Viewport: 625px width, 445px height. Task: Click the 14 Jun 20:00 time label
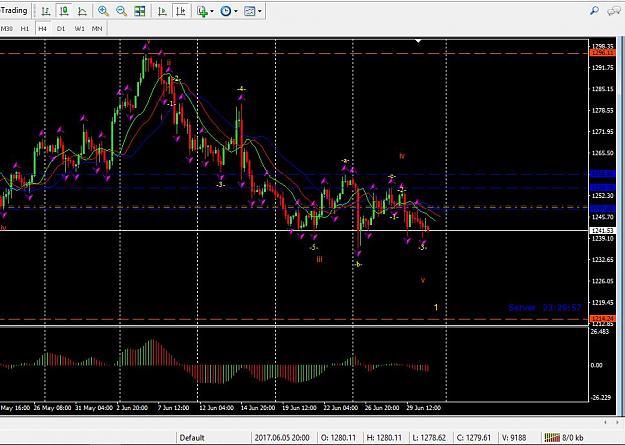click(258, 408)
